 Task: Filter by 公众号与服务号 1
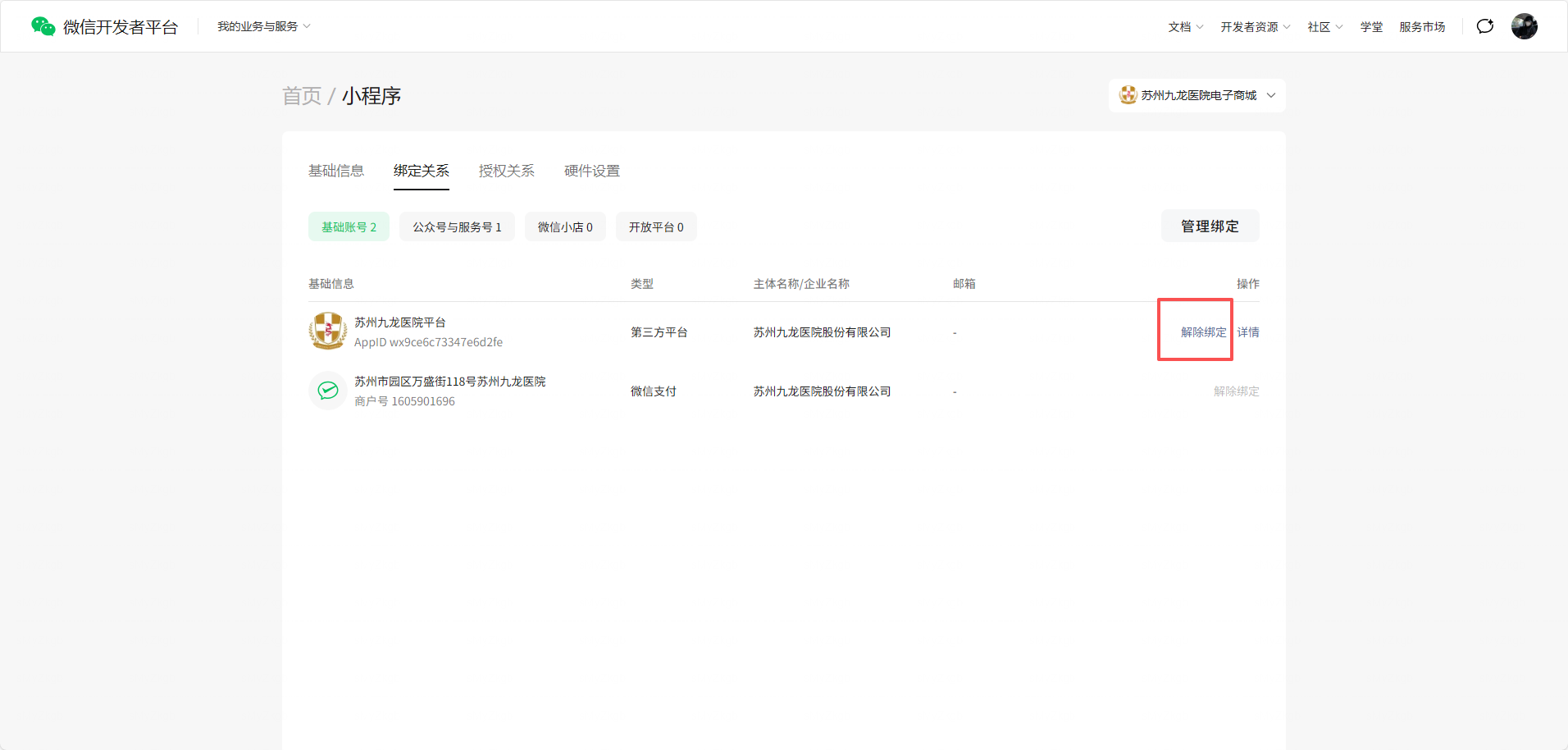click(x=457, y=226)
